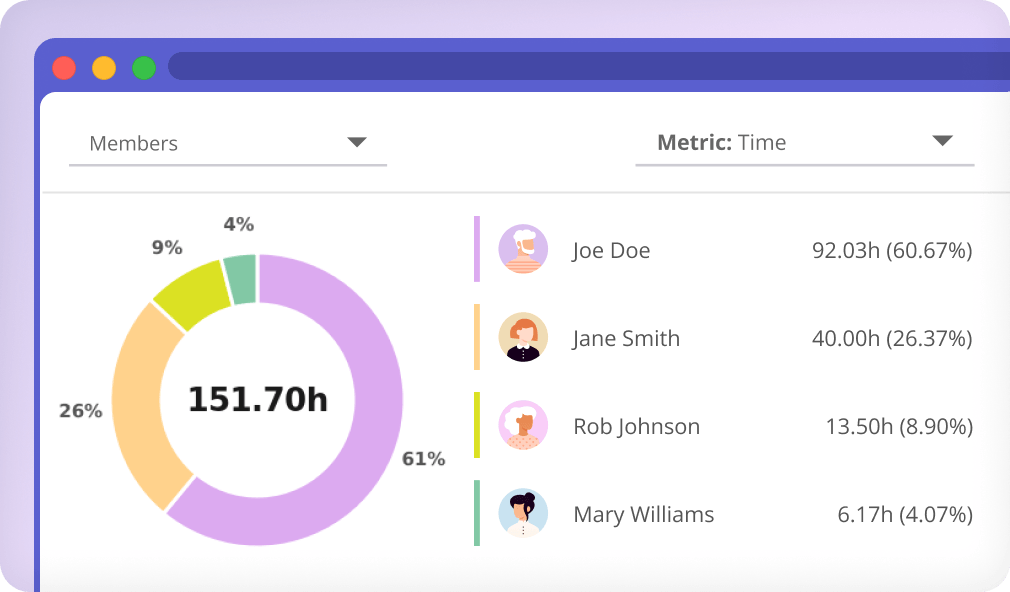The height and width of the screenshot is (592, 1010).
Task: Click the 4% chart label
Action: tap(239, 224)
